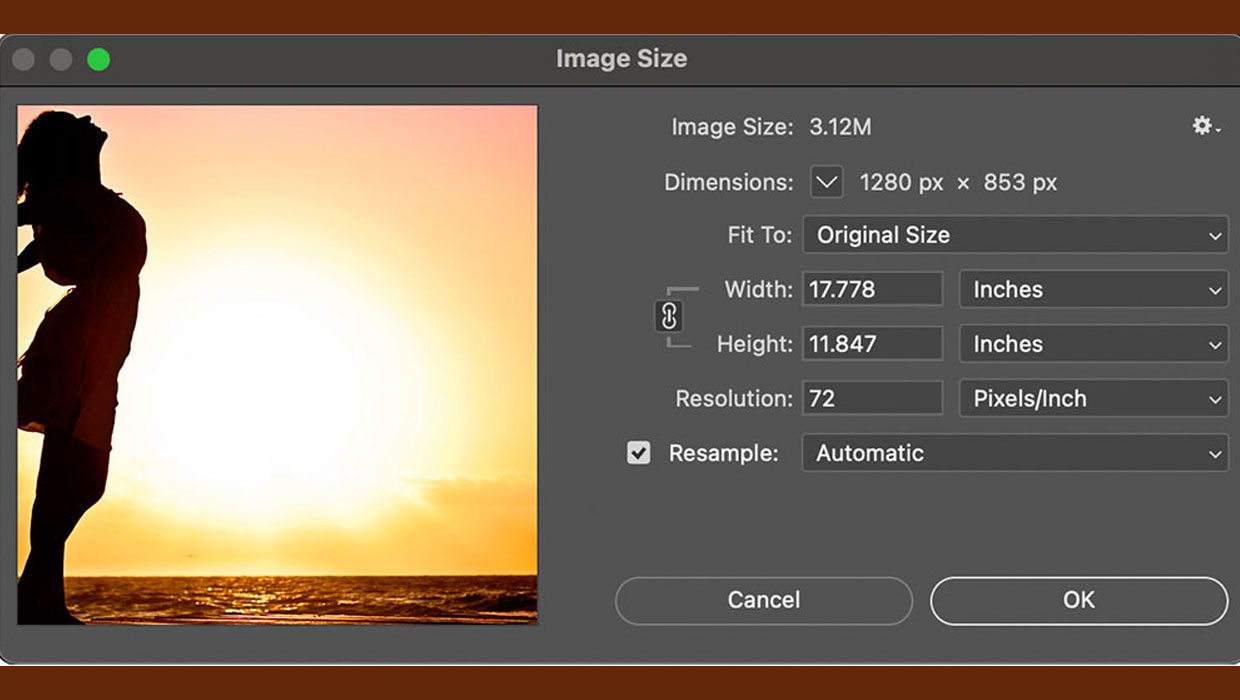1240x700 pixels.
Task: Uncheck the Resample checkbox
Action: click(x=638, y=453)
